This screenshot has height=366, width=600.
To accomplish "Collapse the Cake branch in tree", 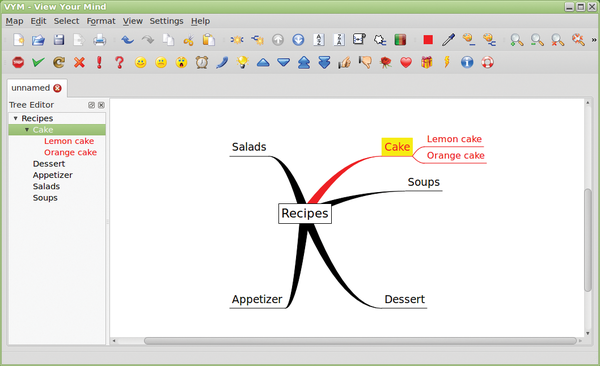I will 27,130.
